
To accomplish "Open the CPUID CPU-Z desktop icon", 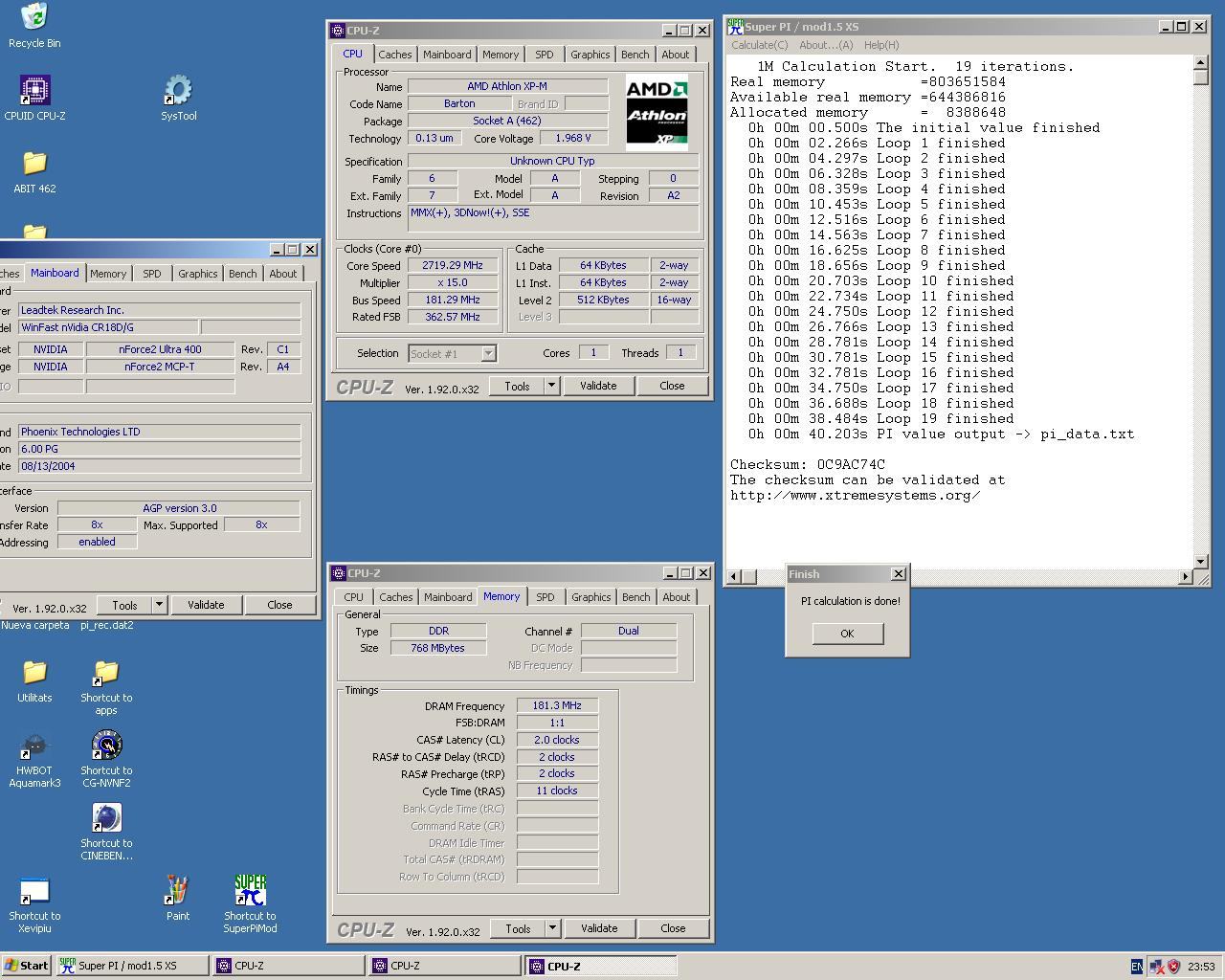I will (x=34, y=92).
